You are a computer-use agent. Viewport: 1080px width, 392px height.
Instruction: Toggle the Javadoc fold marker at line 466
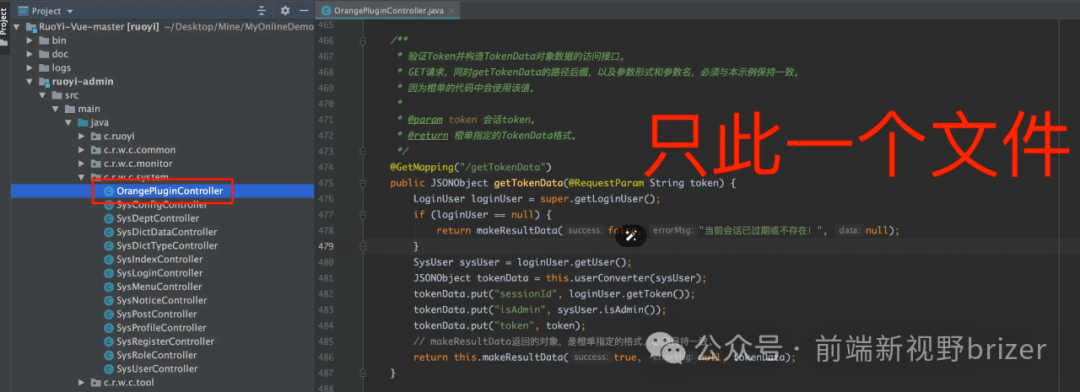click(363, 41)
